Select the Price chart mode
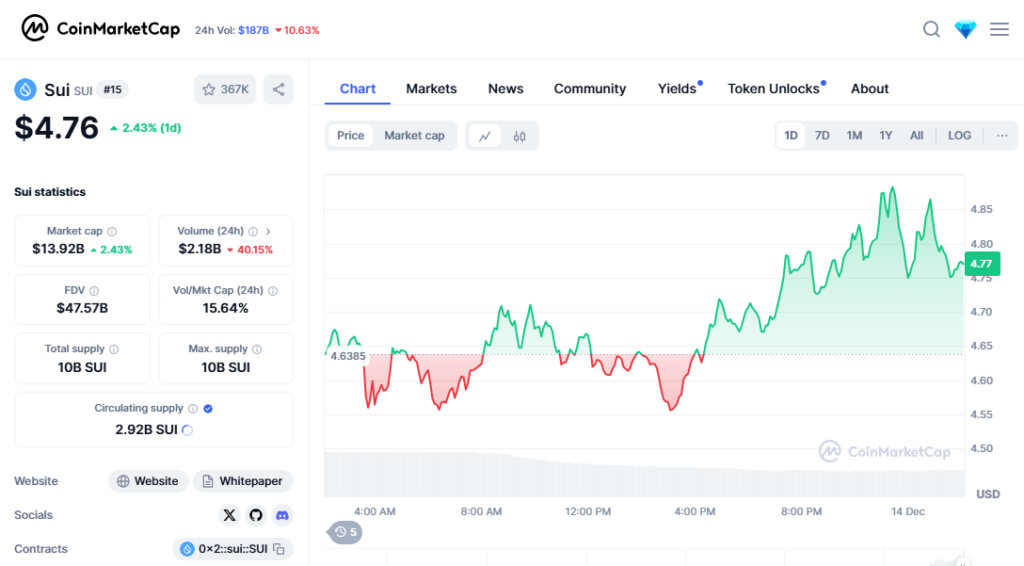Image resolution: width=1024 pixels, height=566 pixels. [x=351, y=136]
